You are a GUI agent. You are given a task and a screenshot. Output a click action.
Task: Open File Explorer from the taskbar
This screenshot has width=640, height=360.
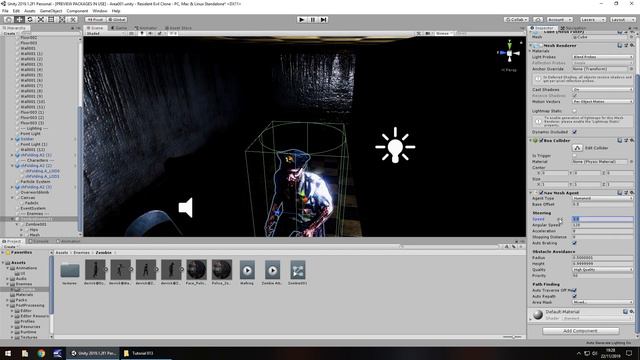25,353
